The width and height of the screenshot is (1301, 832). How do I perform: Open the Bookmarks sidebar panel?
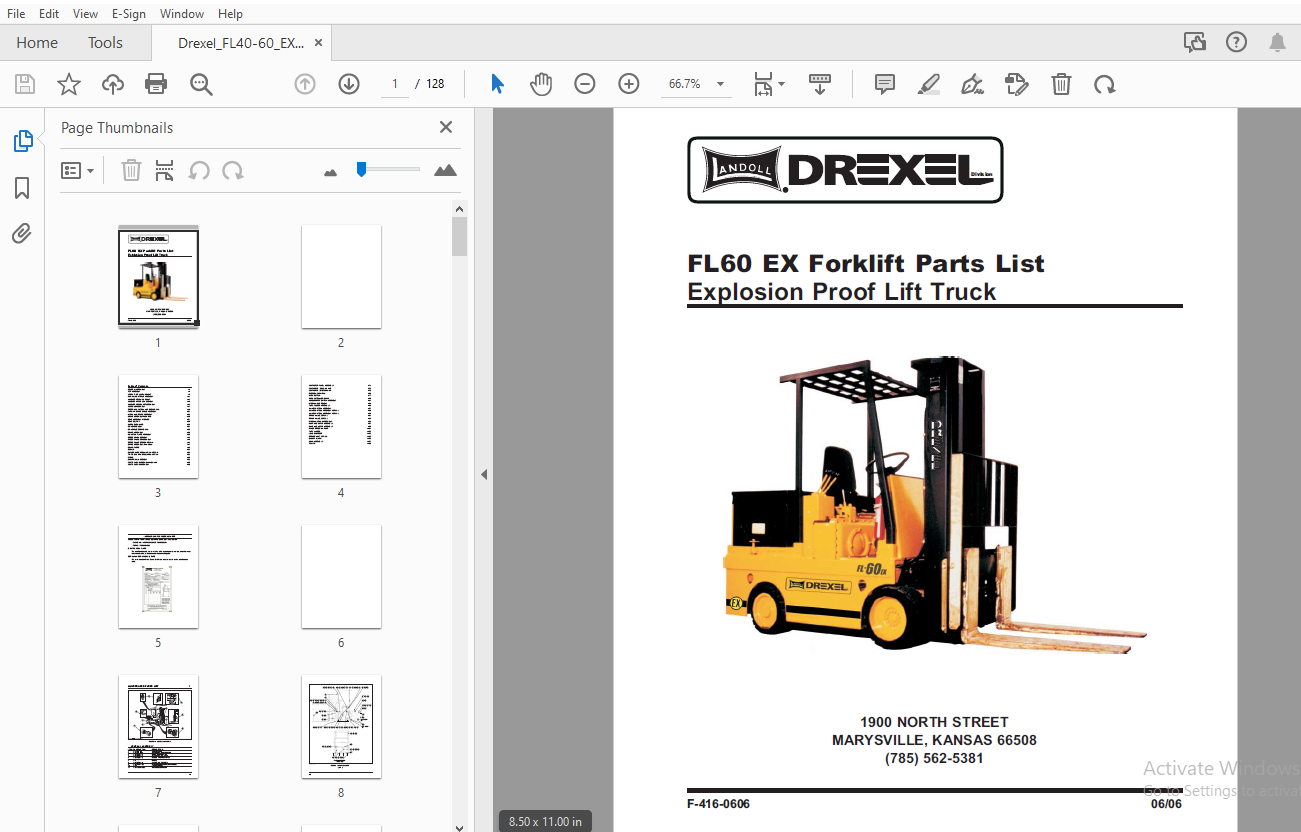[x=22, y=188]
